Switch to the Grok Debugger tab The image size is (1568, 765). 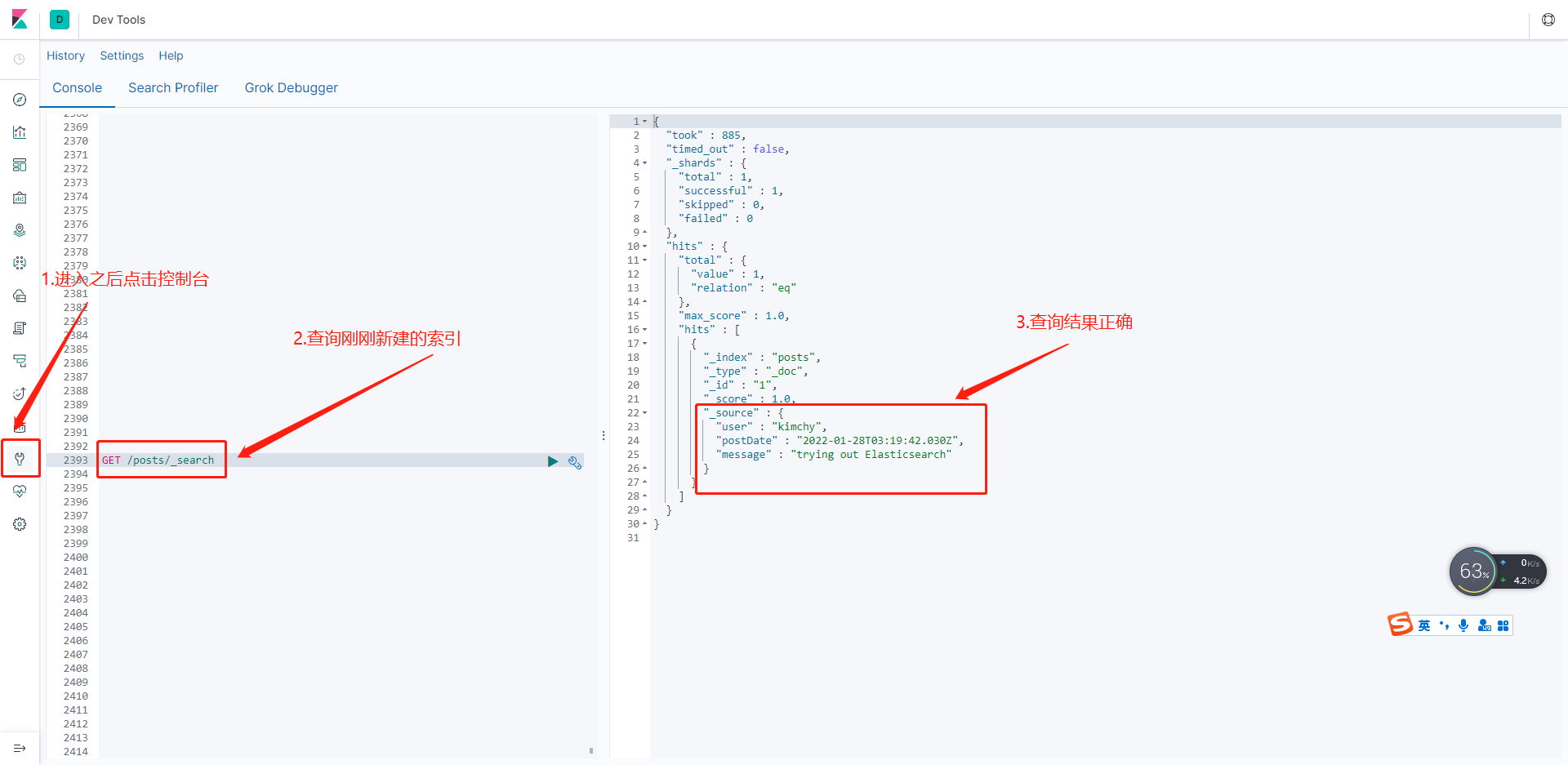(292, 87)
